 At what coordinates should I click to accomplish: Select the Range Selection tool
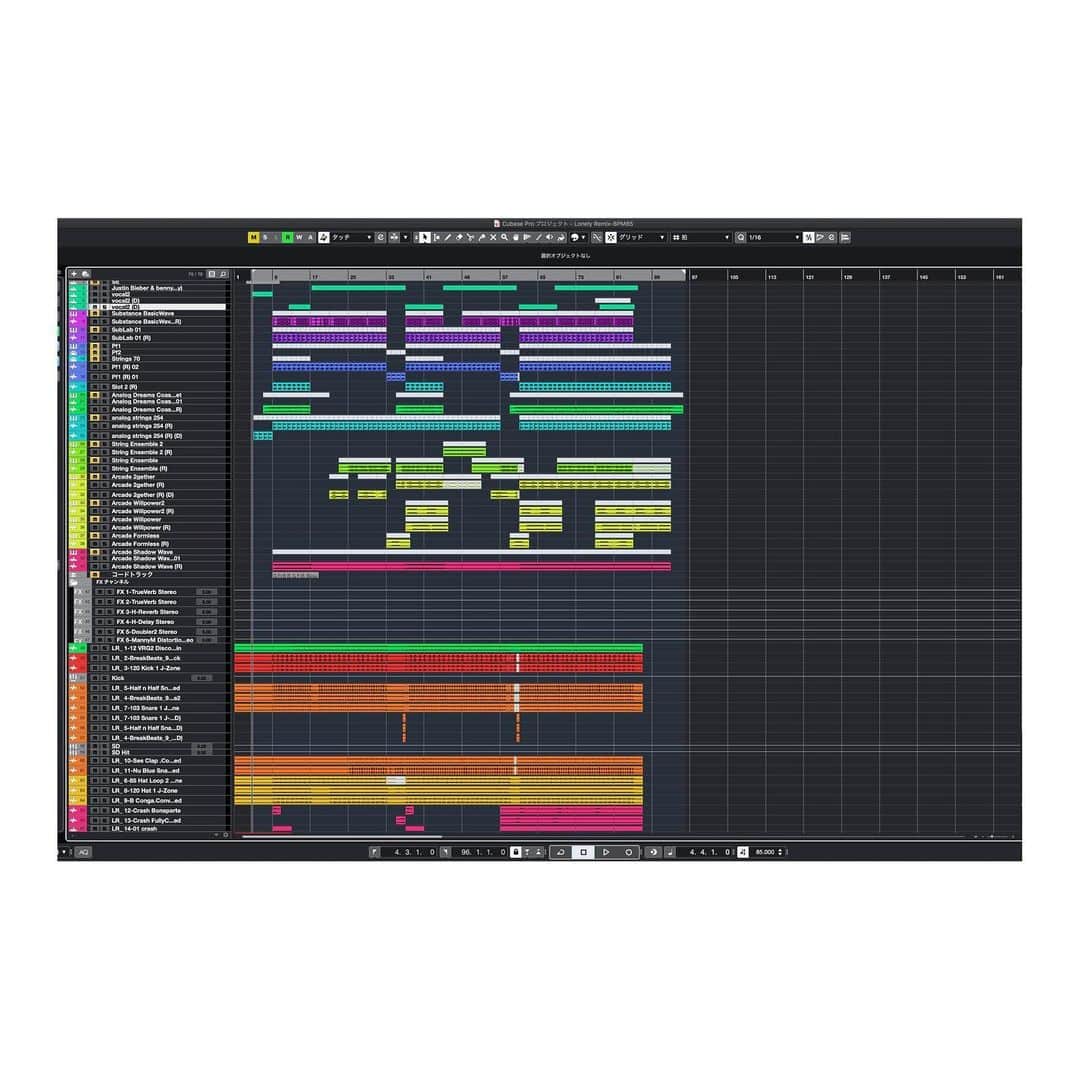[436, 237]
